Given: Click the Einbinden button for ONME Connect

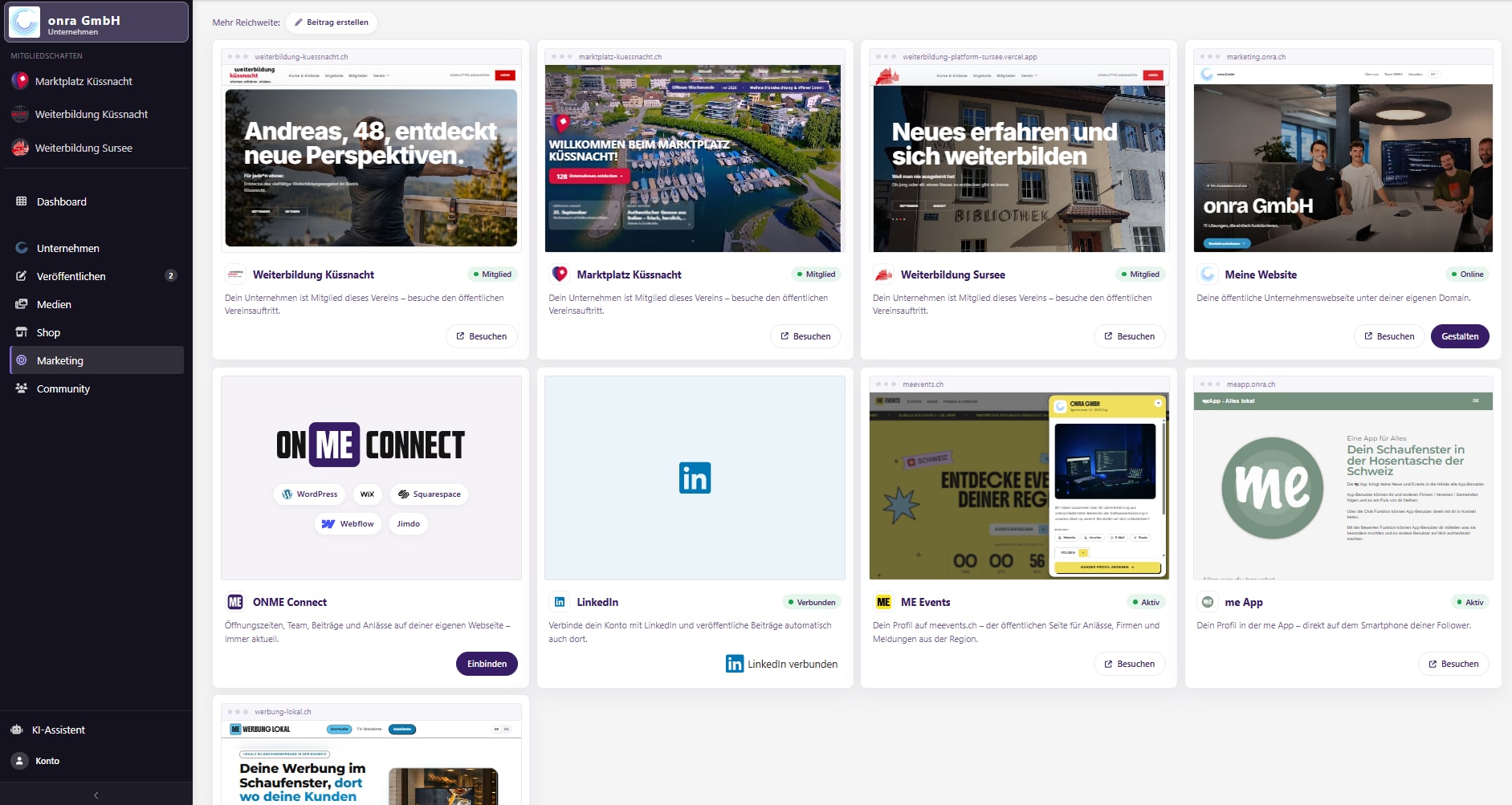Looking at the screenshot, I should click(x=487, y=664).
